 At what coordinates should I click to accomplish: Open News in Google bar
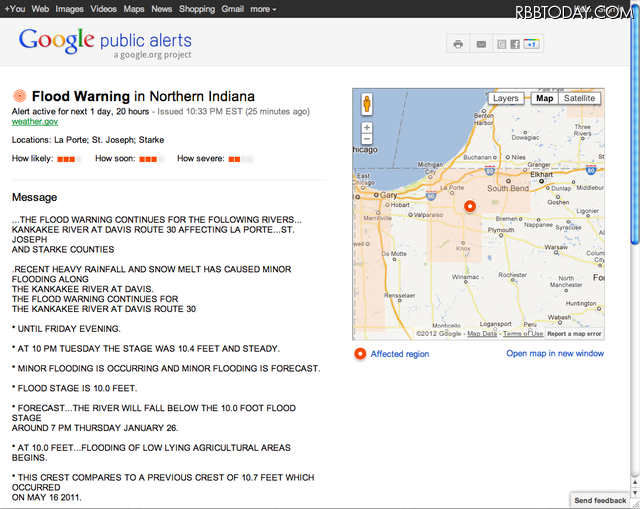pyautogui.click(x=162, y=9)
